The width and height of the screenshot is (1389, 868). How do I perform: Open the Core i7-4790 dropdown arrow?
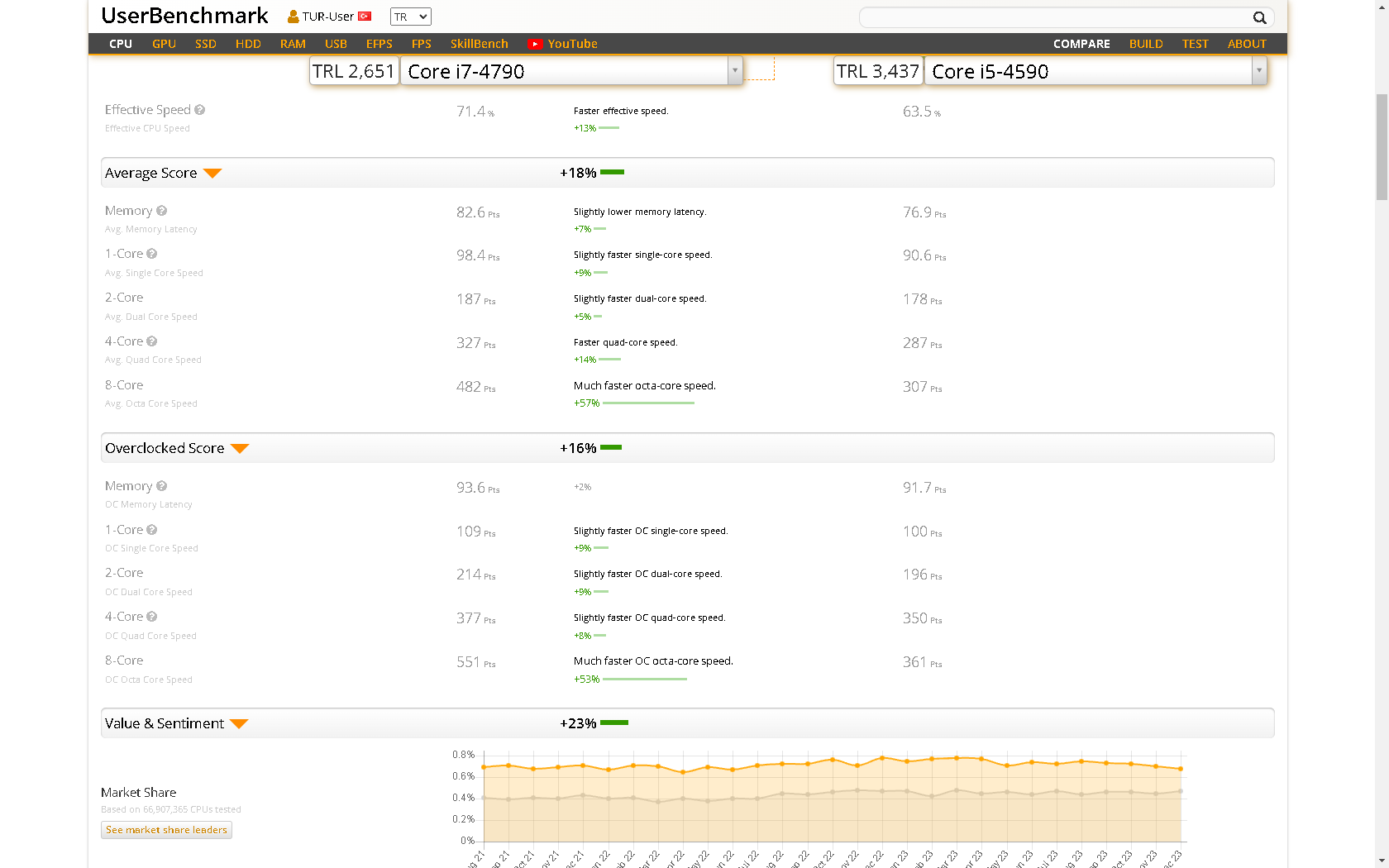pyautogui.click(x=734, y=71)
